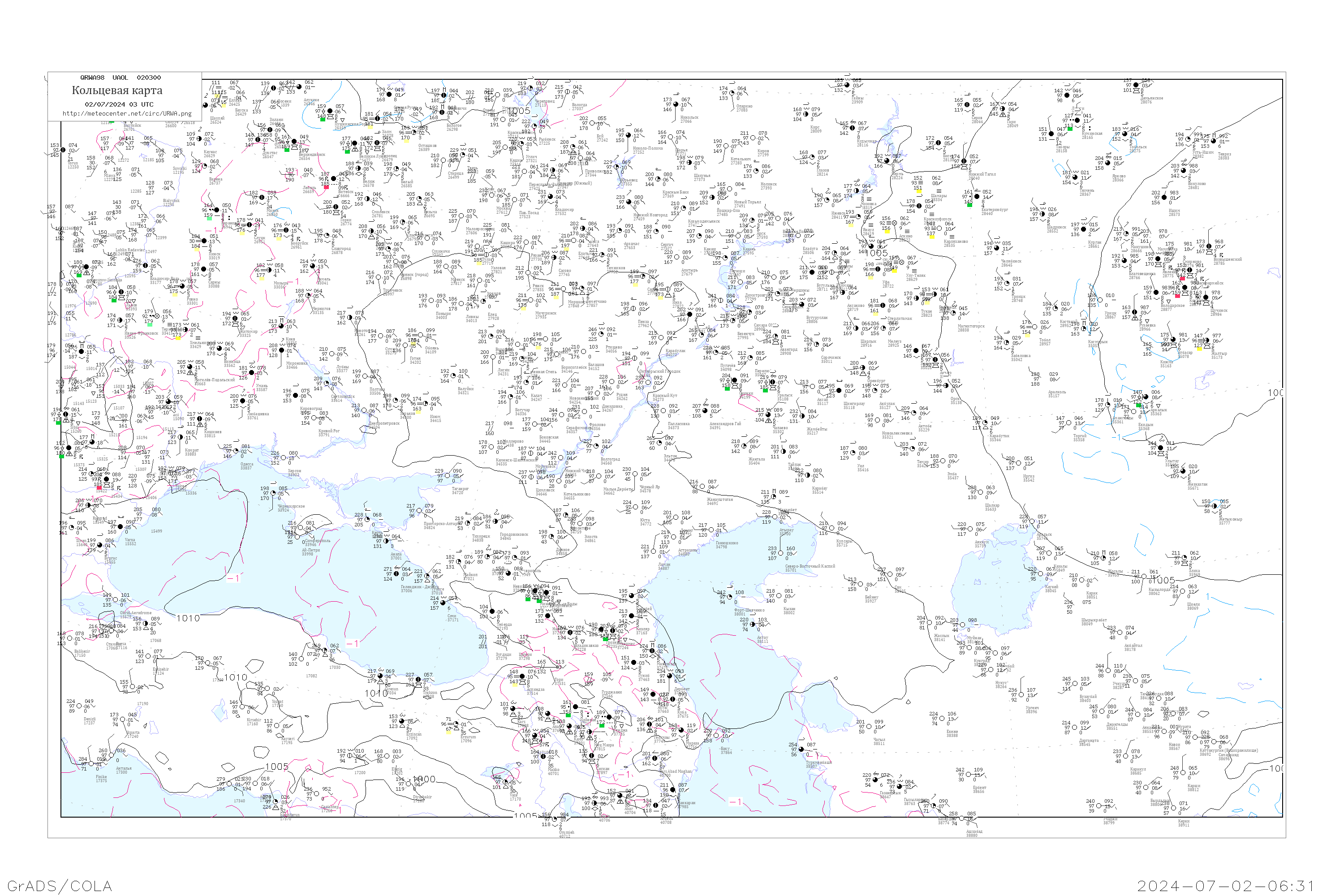The height and width of the screenshot is (896, 1344).
Task: Click the 02/07/2024 03 UTC date text
Action: (119, 104)
